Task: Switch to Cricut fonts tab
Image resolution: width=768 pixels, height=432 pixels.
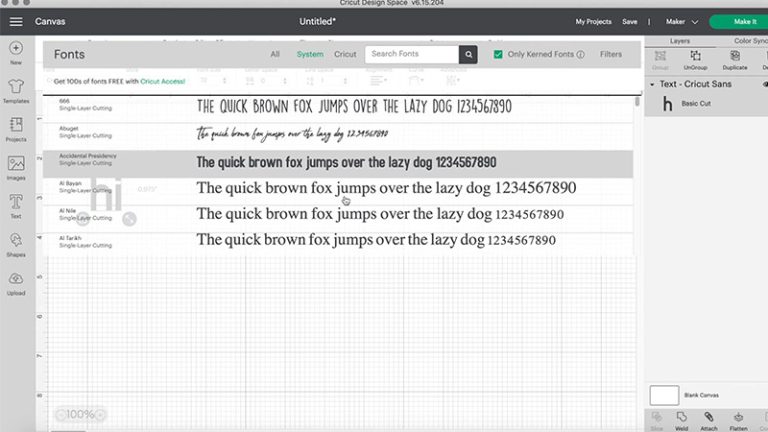Action: point(345,54)
